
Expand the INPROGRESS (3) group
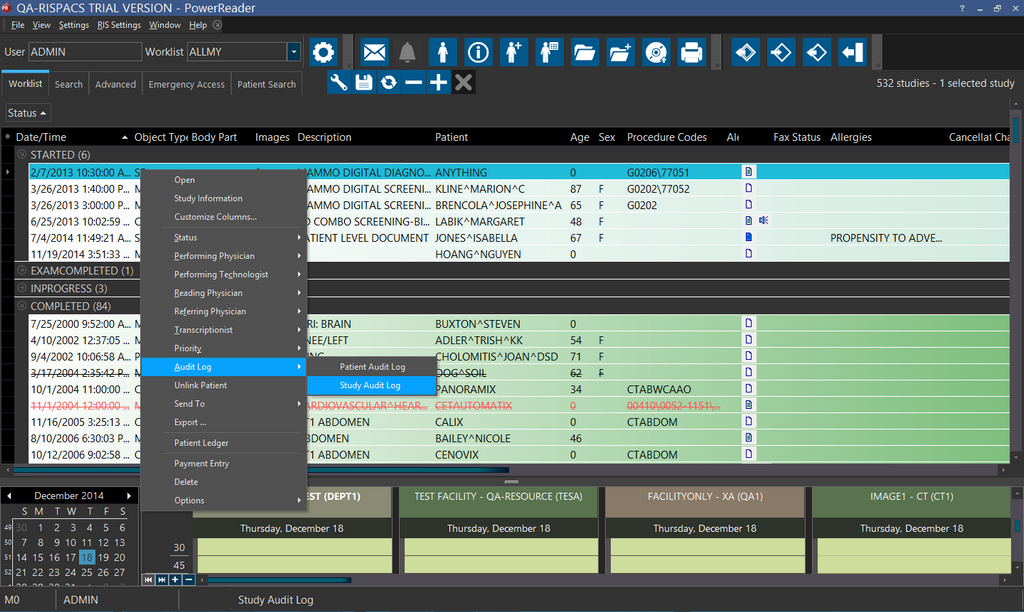[22, 289]
